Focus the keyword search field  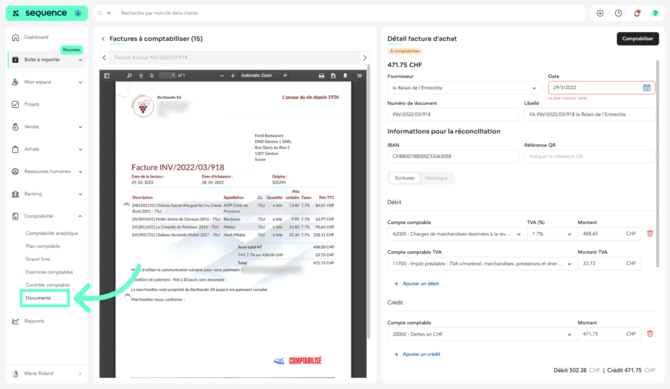click(x=350, y=13)
